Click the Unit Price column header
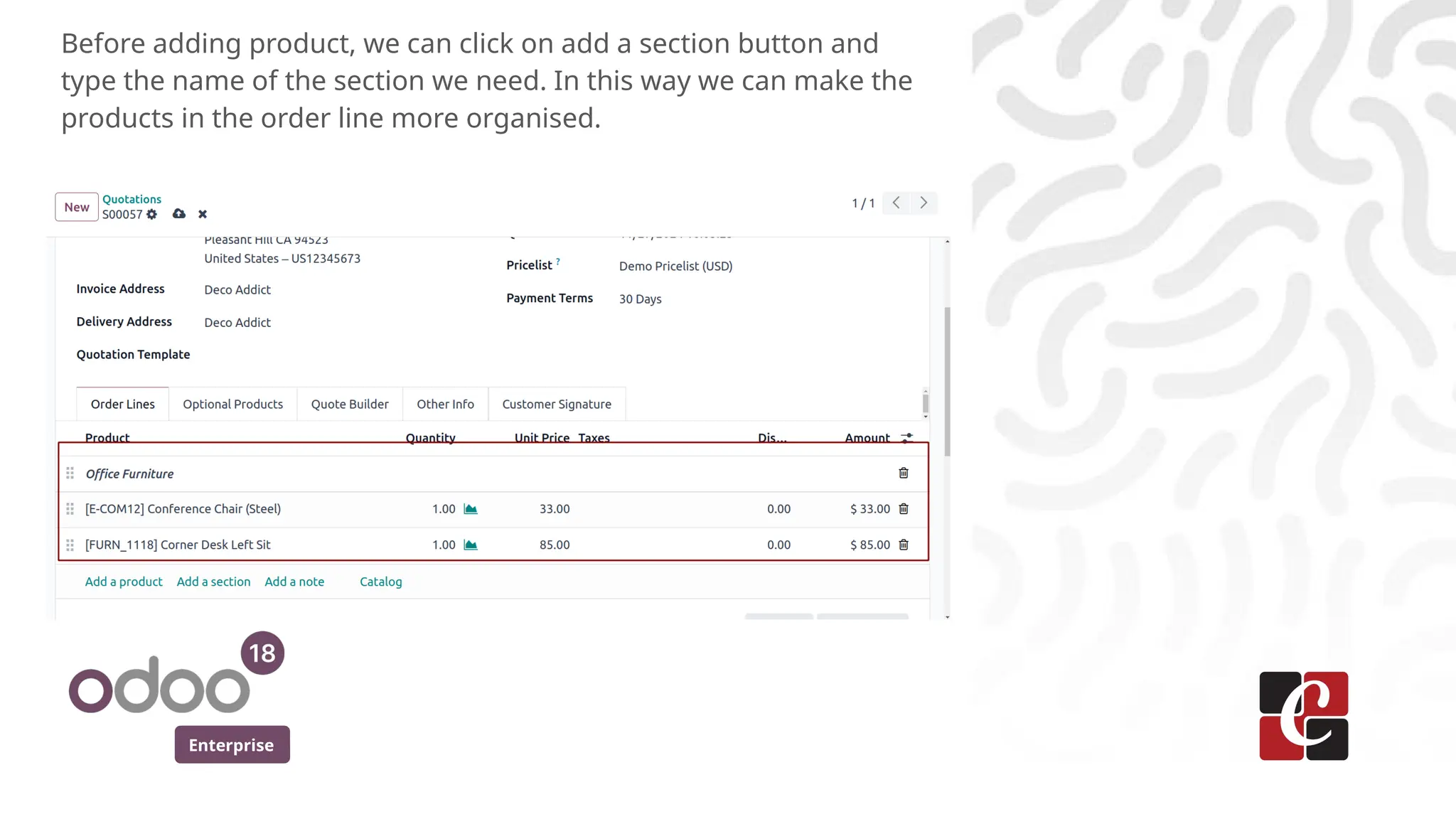Image resolution: width=1456 pixels, height=819 pixels. [x=542, y=437]
